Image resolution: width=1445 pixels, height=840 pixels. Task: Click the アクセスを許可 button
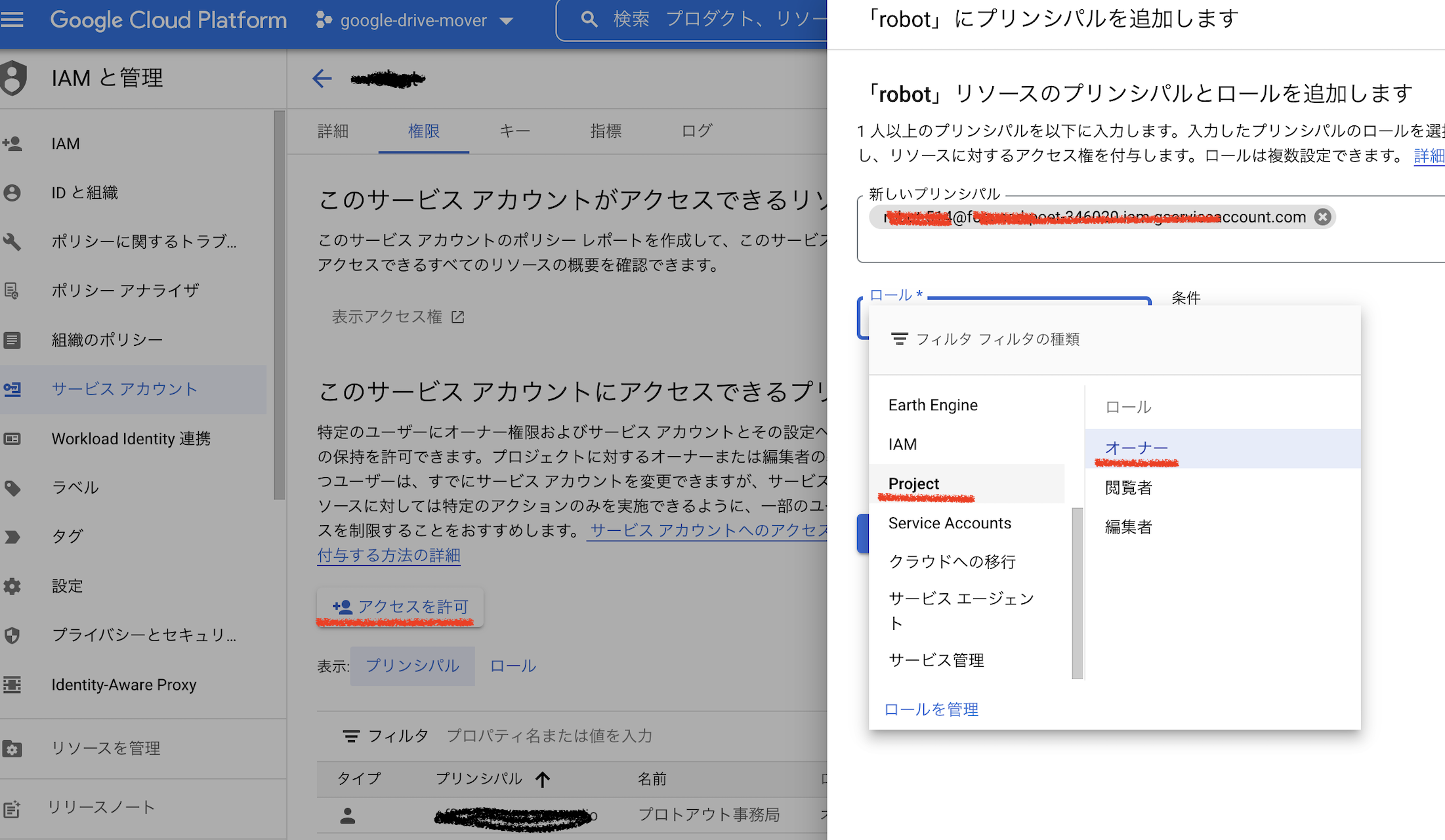point(399,606)
